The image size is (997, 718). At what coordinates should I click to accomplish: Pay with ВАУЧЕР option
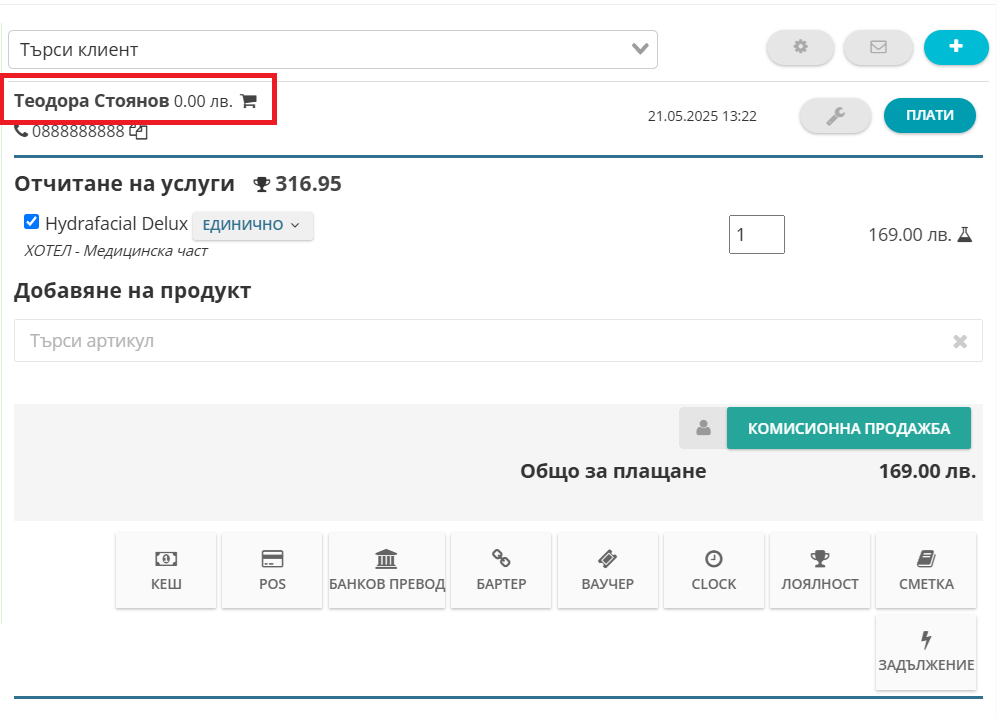pos(608,570)
